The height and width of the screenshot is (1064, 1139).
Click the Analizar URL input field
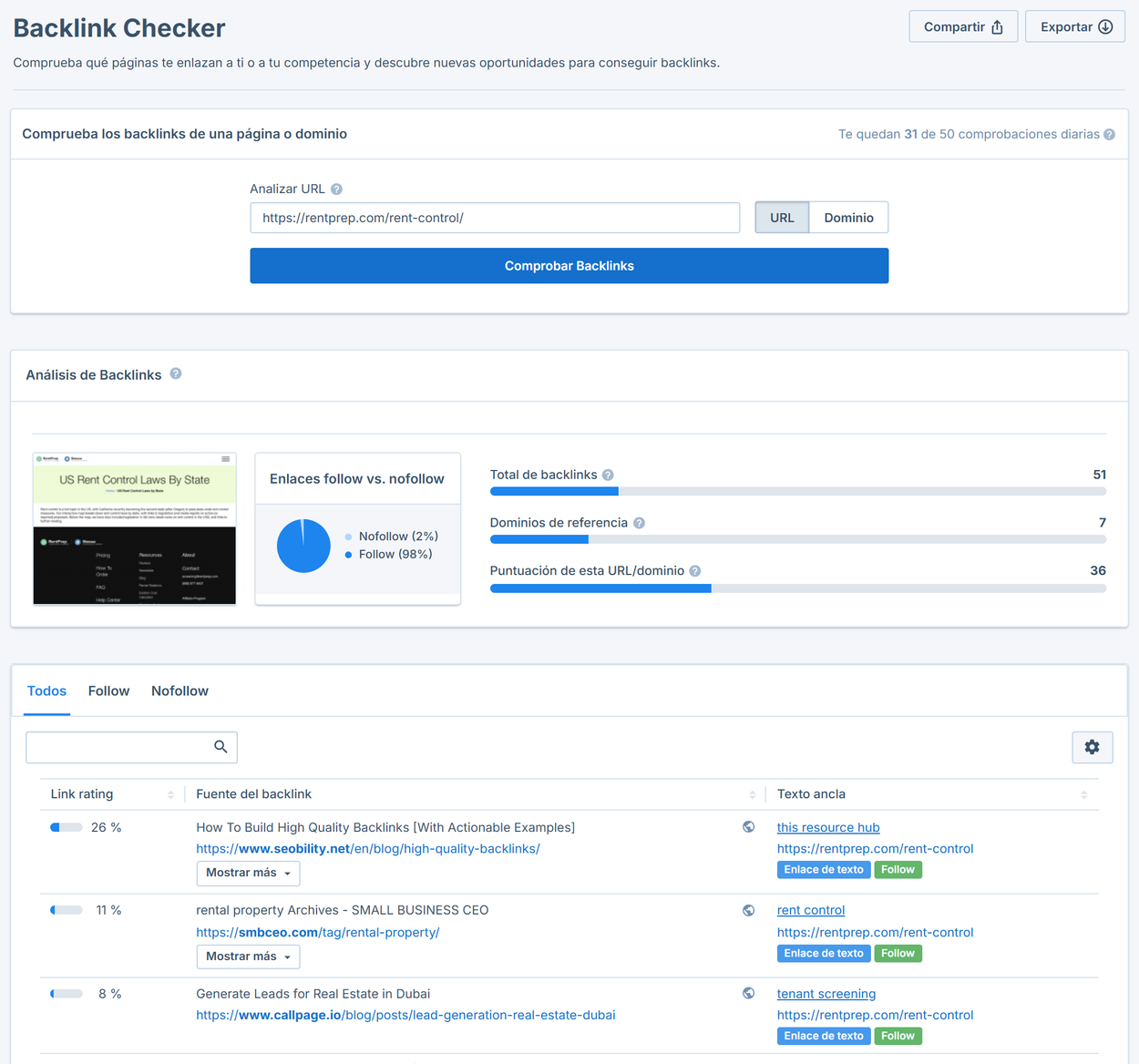click(495, 218)
